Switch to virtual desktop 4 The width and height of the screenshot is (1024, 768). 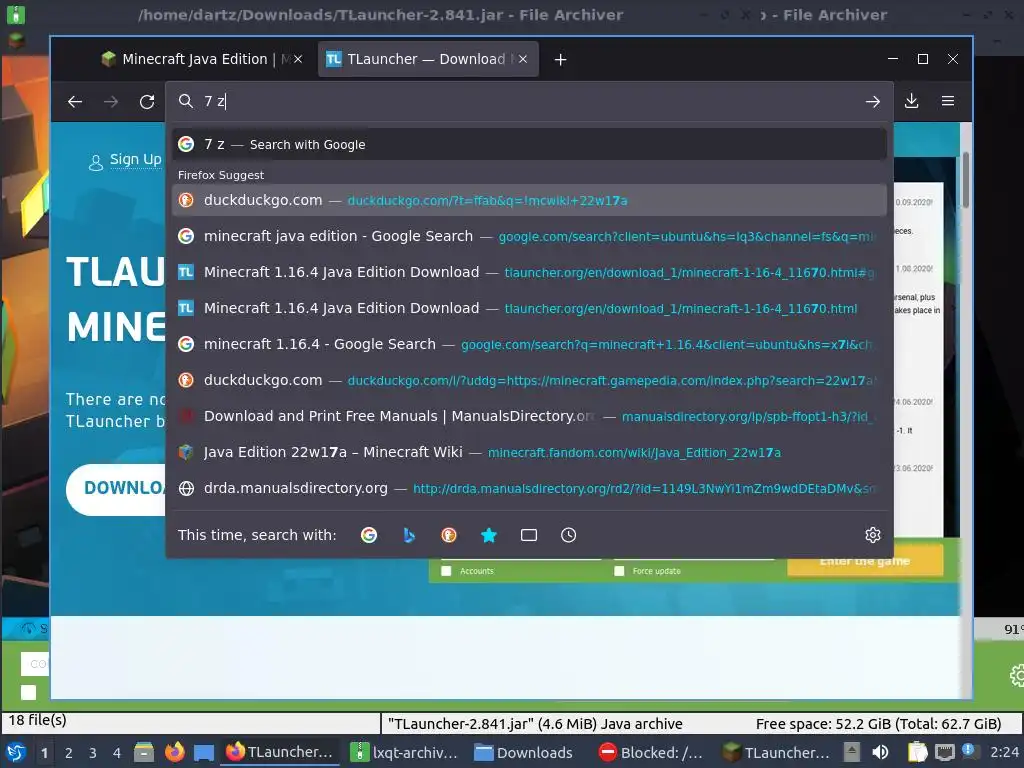[117, 753]
